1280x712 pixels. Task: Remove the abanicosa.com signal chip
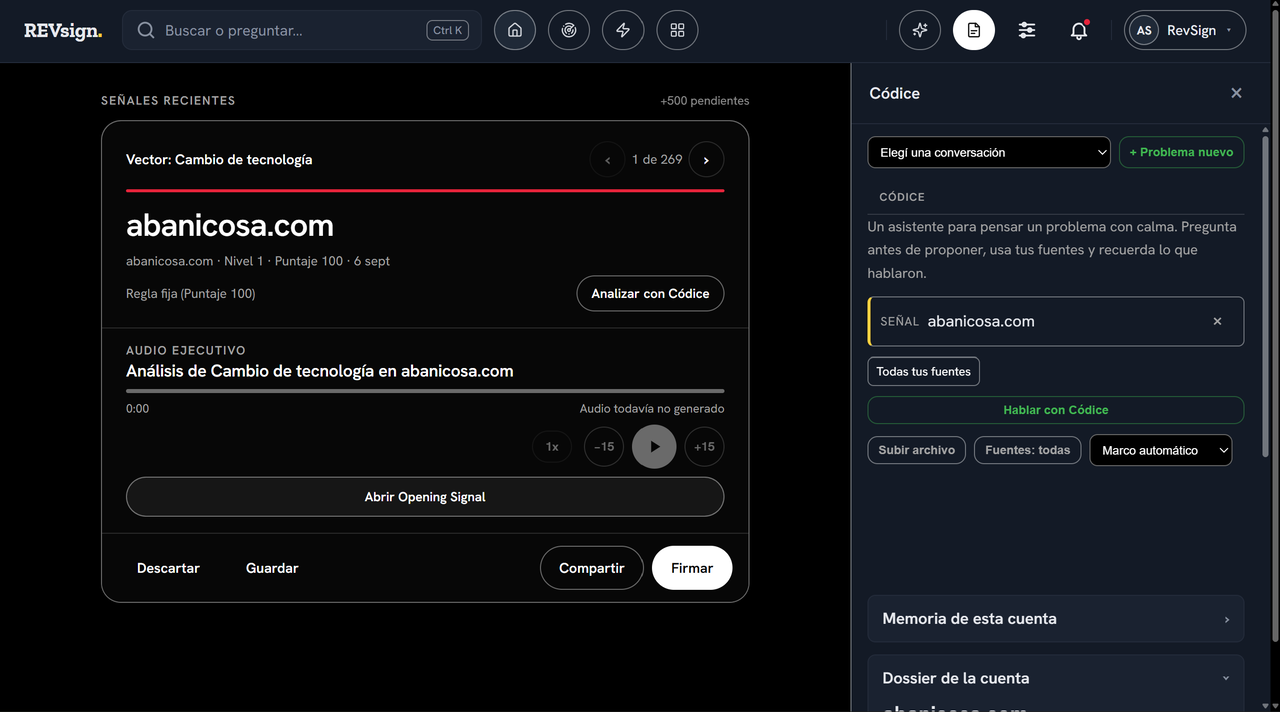tap(1217, 321)
